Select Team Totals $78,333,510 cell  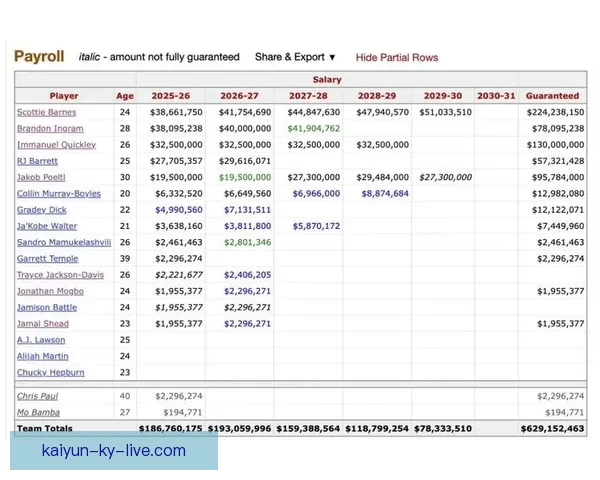coord(443,428)
